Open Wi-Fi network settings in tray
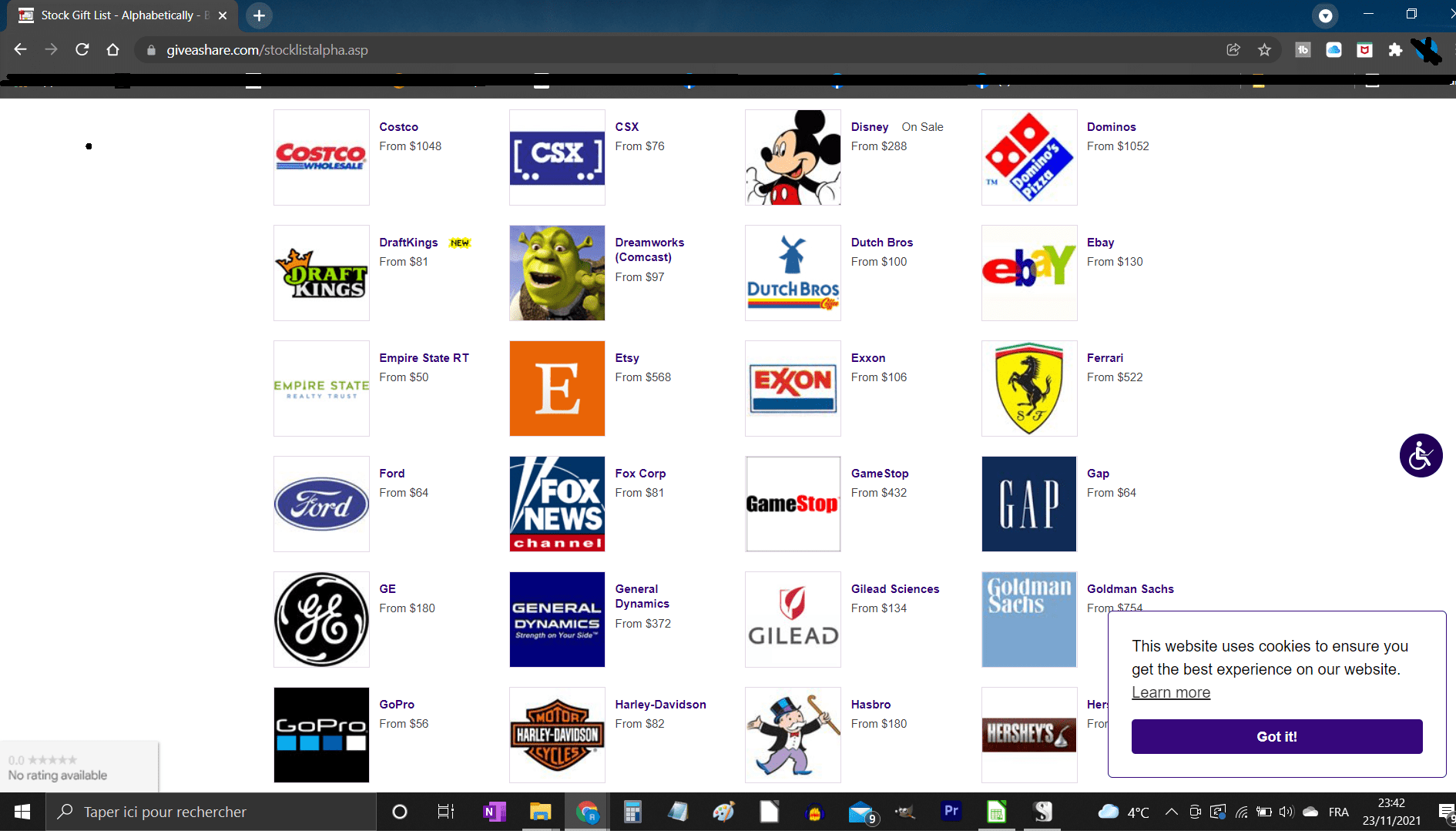Image resolution: width=1456 pixels, height=834 pixels. point(1241,812)
